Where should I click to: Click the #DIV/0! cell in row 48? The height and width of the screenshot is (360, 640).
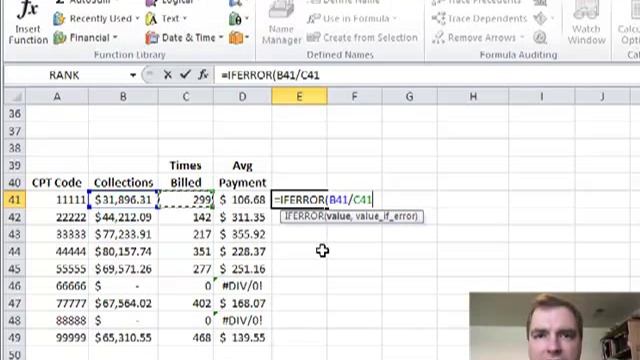242,320
